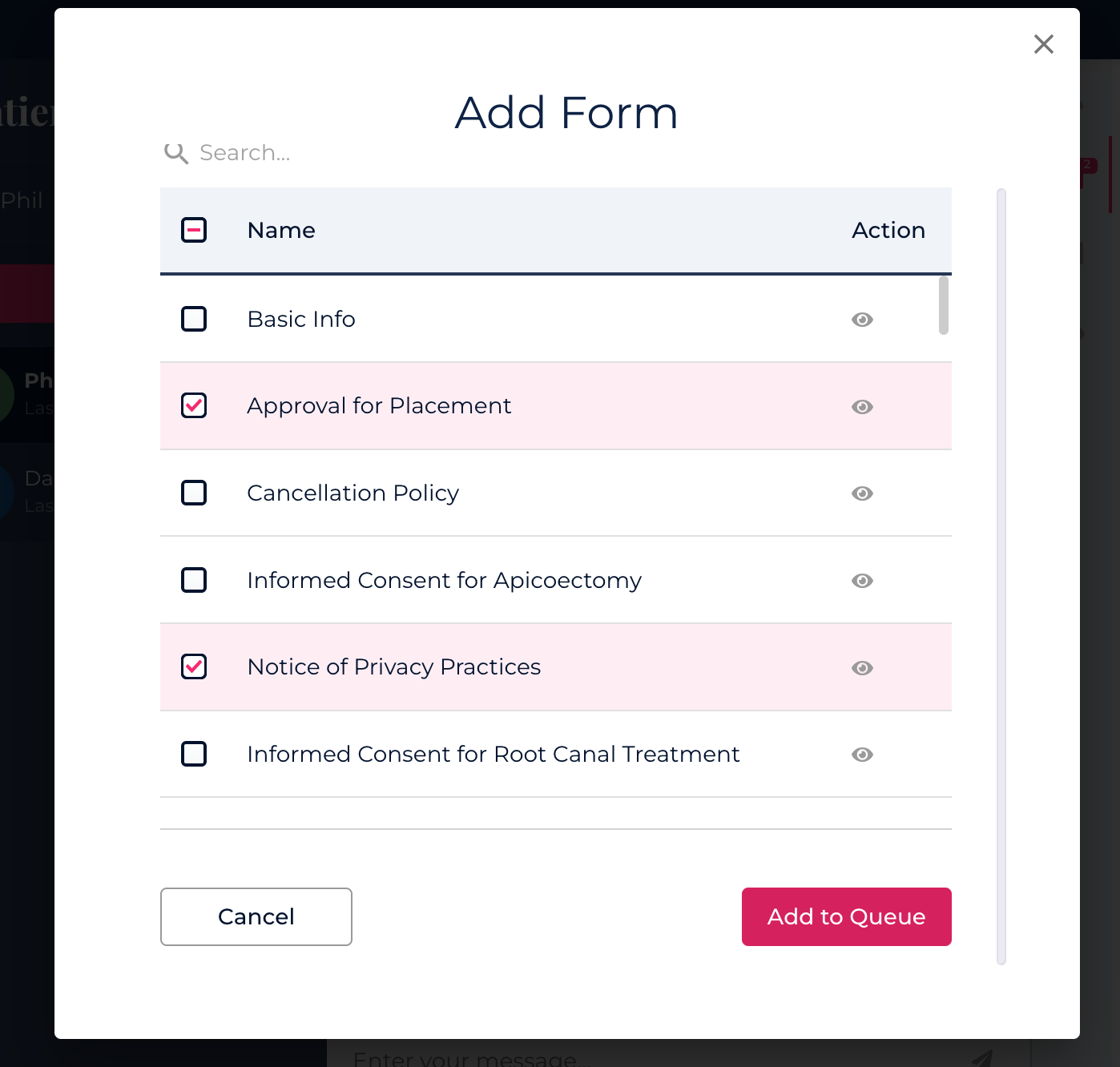Click the Cancel button
The image size is (1120, 1067).
(256, 916)
